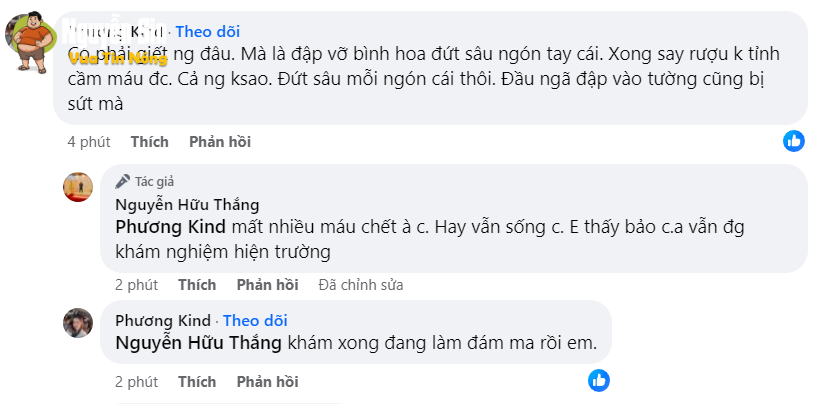The height and width of the screenshot is (404, 813).
Task: Follow the first commenter via Theo dõi
Action: [207, 32]
